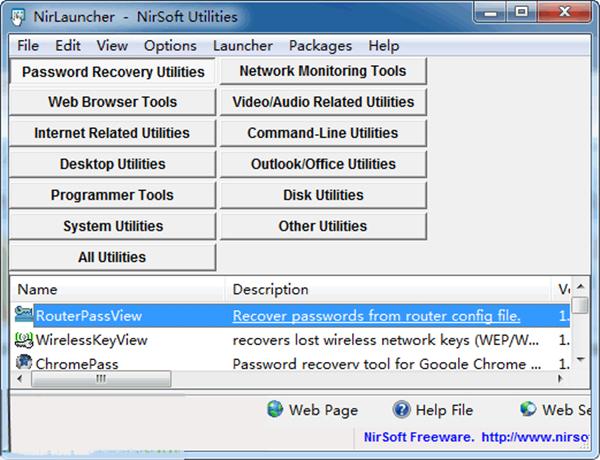Select the Web Browser Tools category
This screenshot has width=600, height=460.
(x=112, y=102)
